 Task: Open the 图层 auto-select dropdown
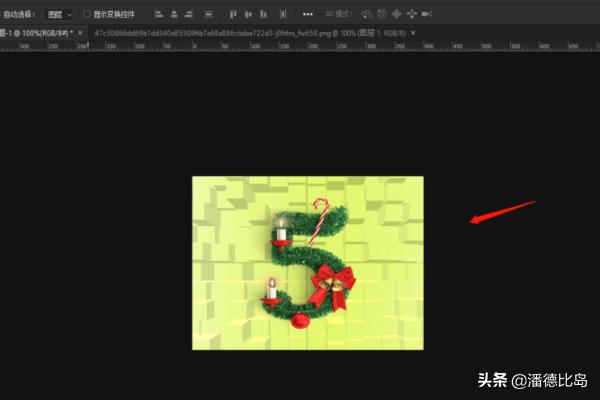click(x=60, y=14)
